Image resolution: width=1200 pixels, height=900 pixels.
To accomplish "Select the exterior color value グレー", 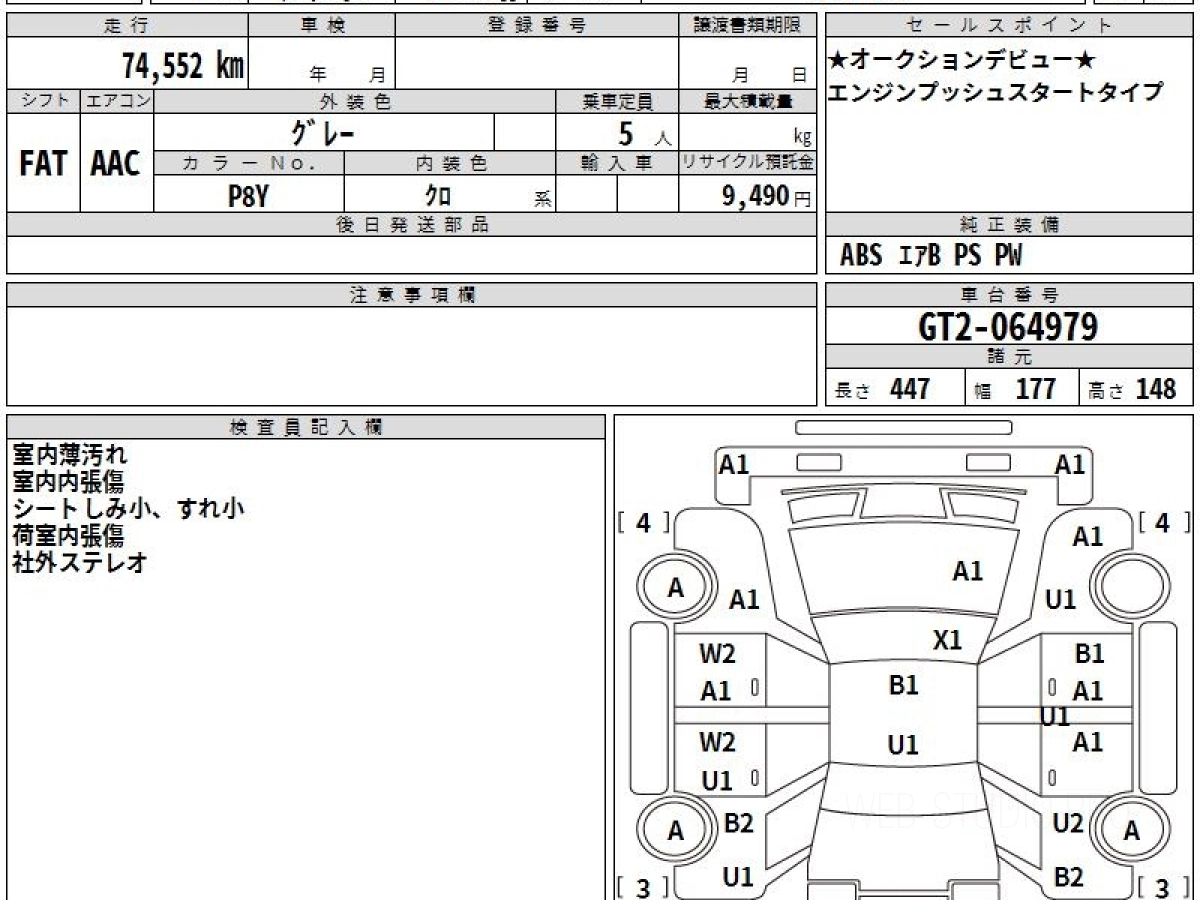I will click(323, 132).
